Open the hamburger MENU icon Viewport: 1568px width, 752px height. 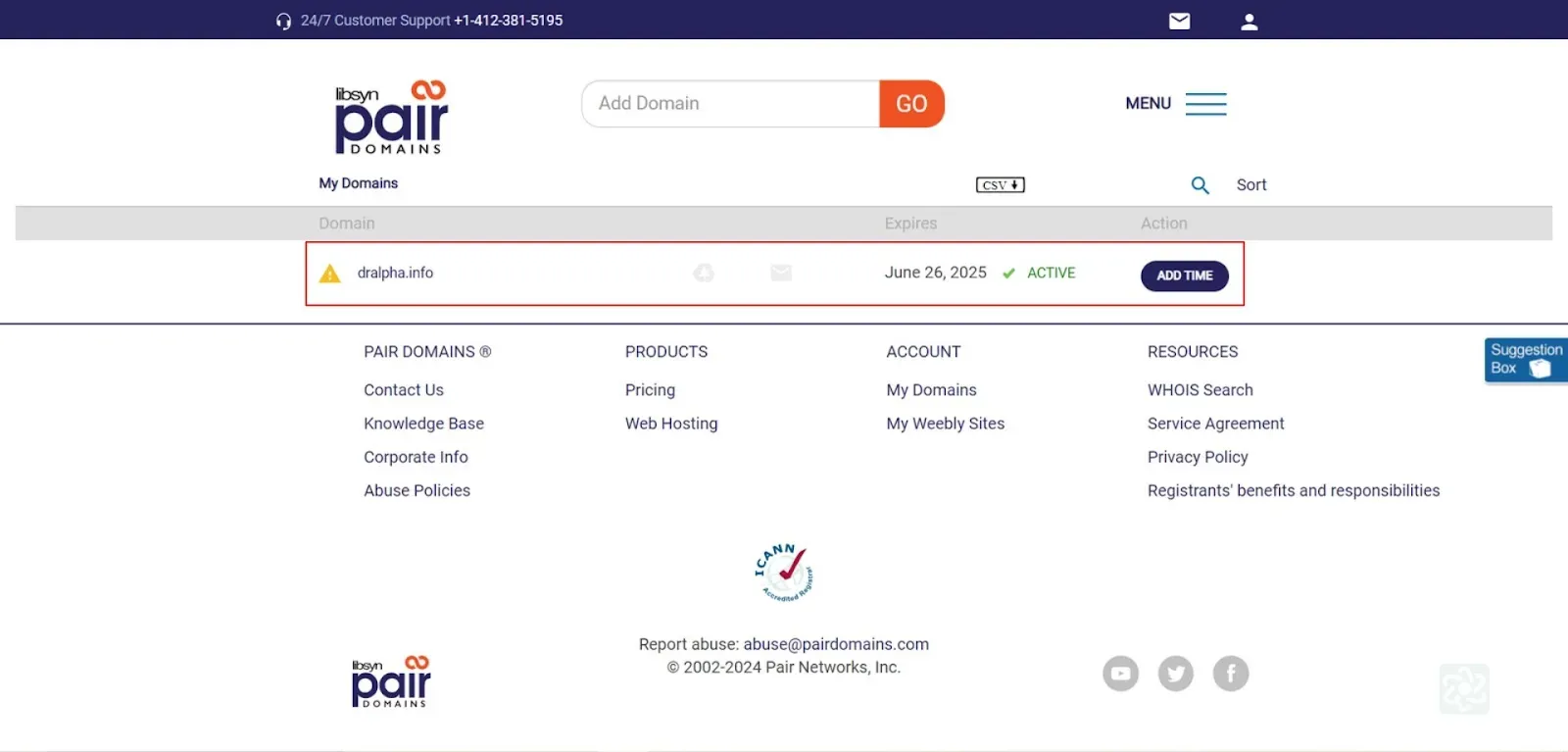pyautogui.click(x=1205, y=104)
